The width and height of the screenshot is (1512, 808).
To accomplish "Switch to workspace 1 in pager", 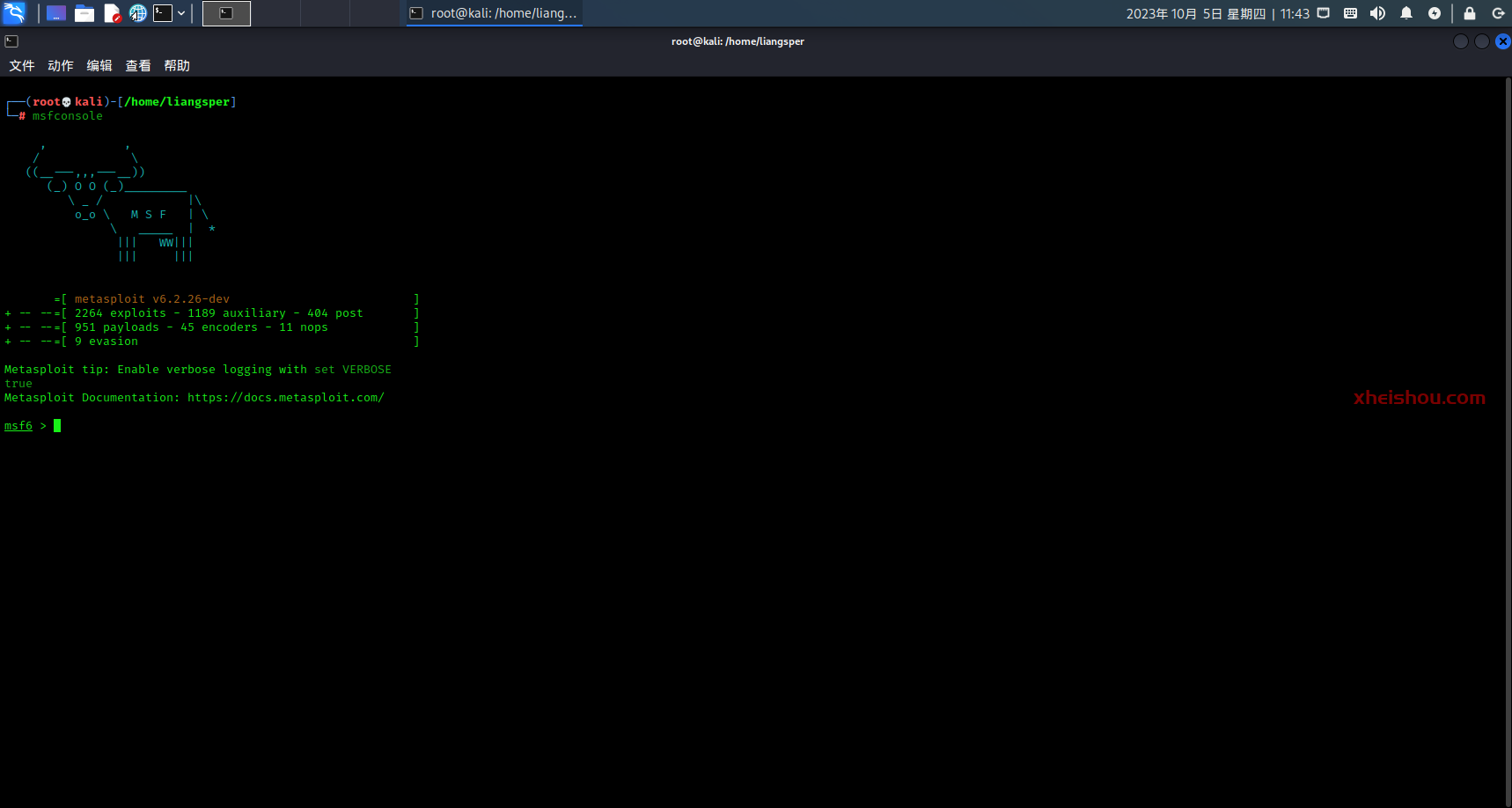I will pos(226,13).
